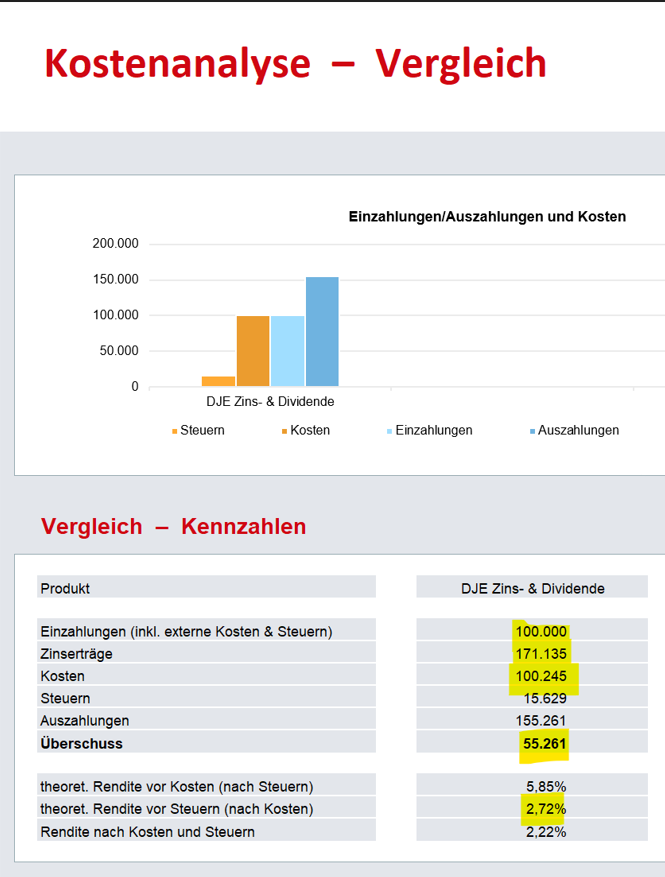Click the Auszahlungen legend color marker
This screenshot has height=877, width=665.
coord(532,431)
